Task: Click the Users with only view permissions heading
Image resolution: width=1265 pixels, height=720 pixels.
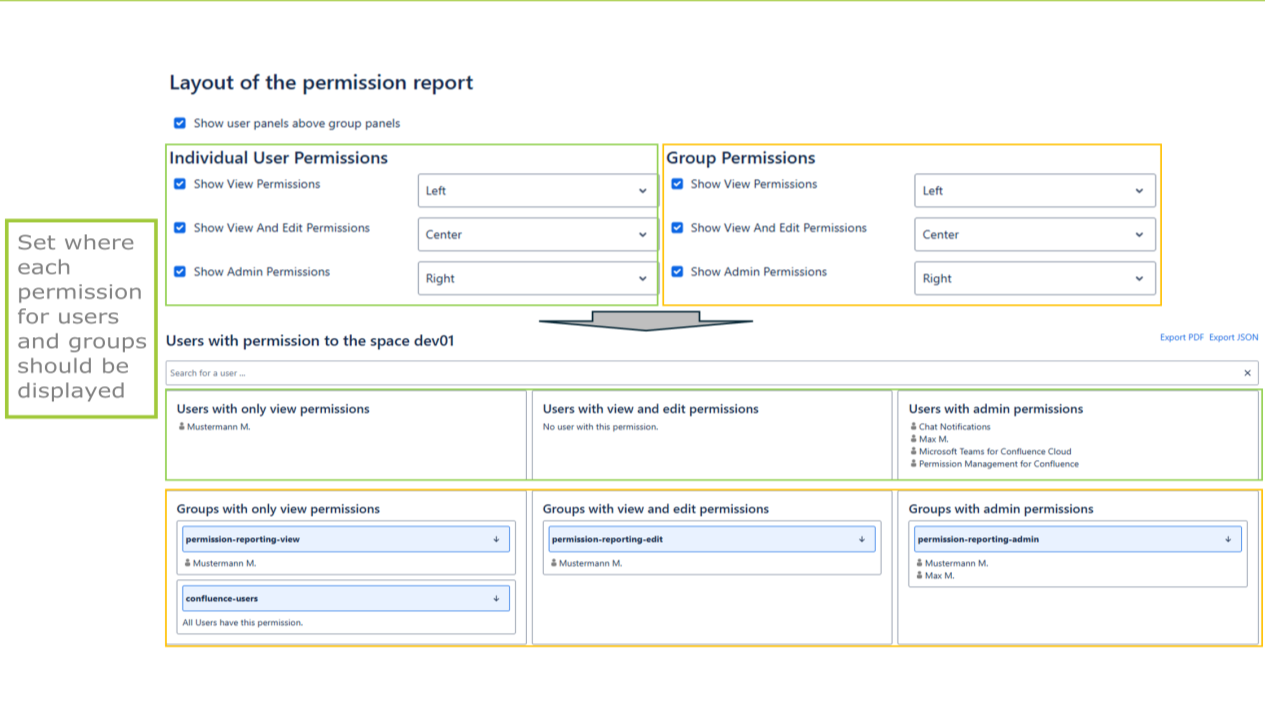Action: tap(273, 409)
